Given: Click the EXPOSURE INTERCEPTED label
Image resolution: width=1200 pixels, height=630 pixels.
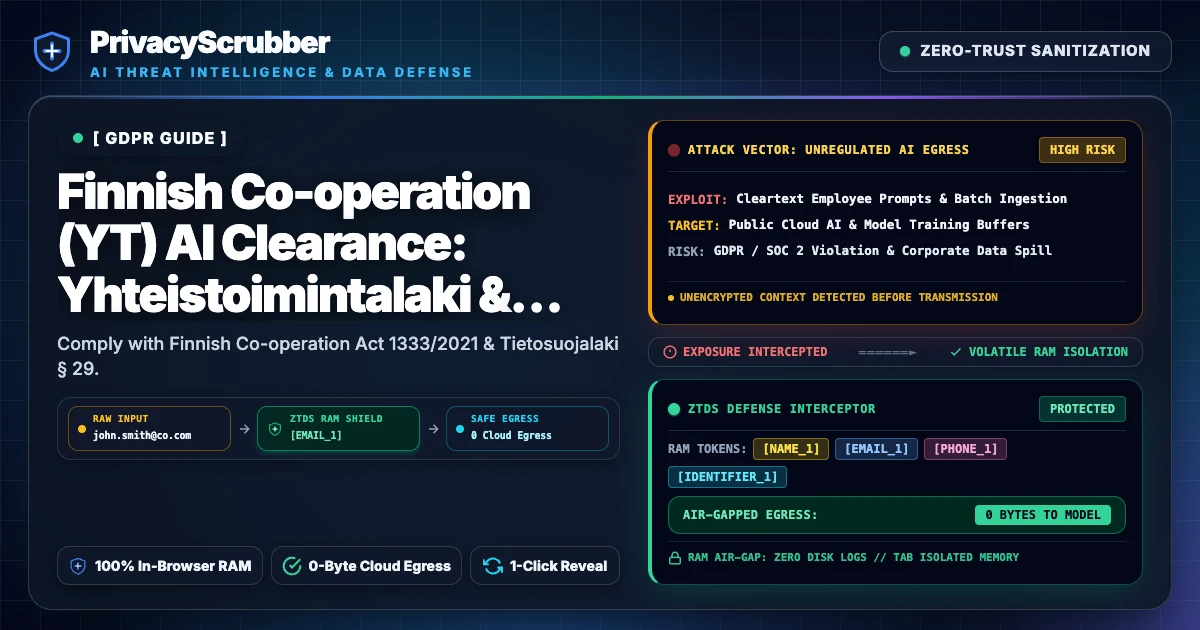Looking at the screenshot, I should click(x=755, y=352).
